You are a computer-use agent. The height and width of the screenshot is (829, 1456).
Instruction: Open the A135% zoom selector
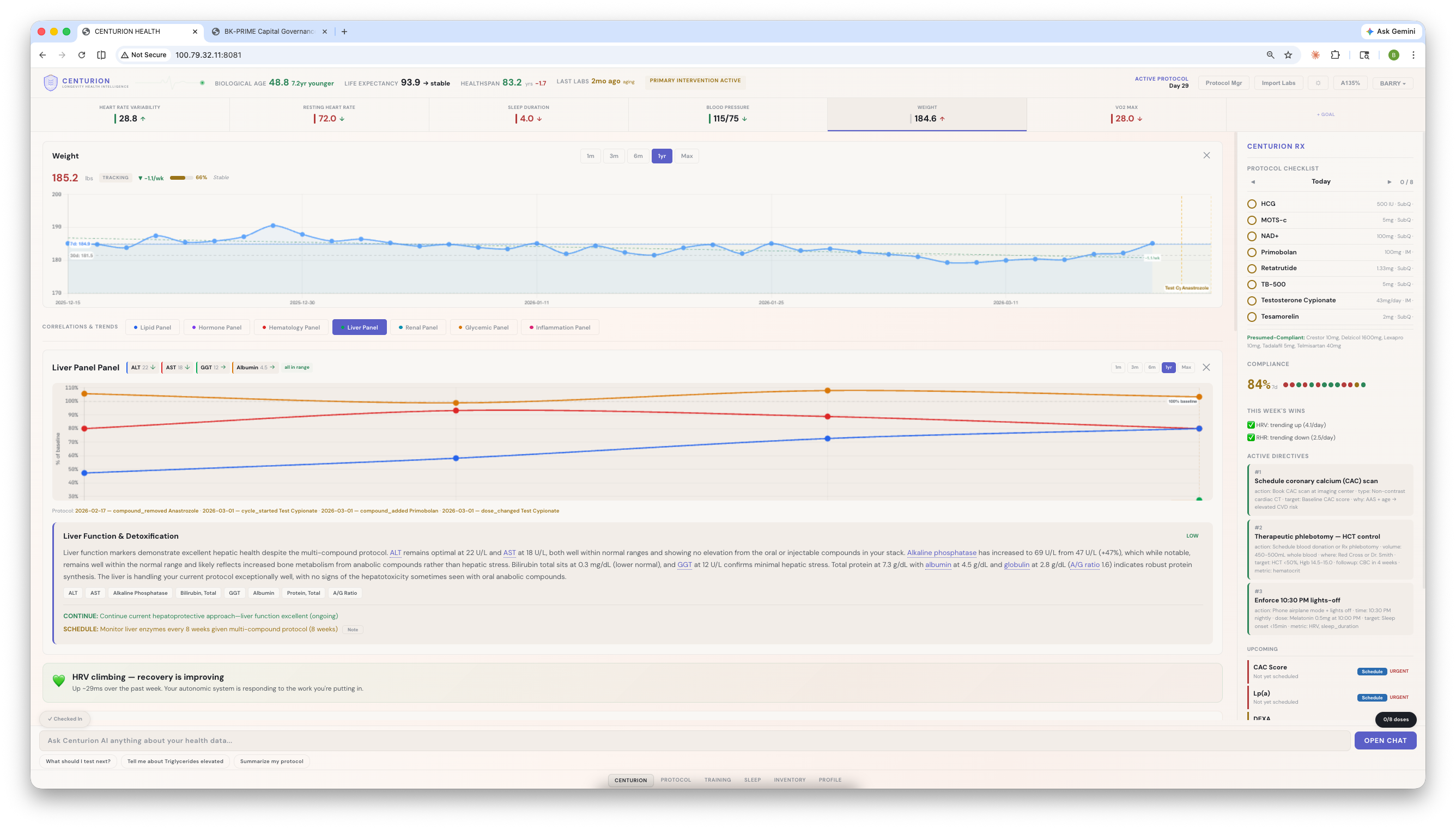coord(1350,83)
